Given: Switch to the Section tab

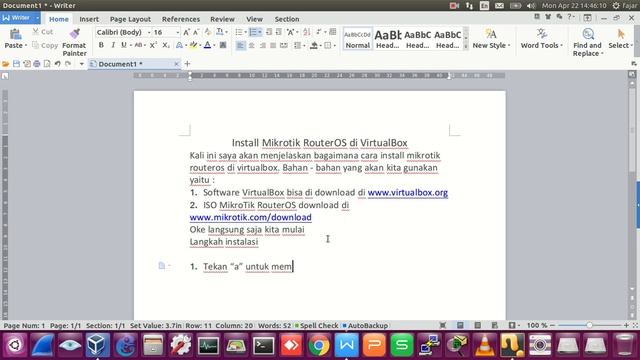Looking at the screenshot, I should [287, 19].
